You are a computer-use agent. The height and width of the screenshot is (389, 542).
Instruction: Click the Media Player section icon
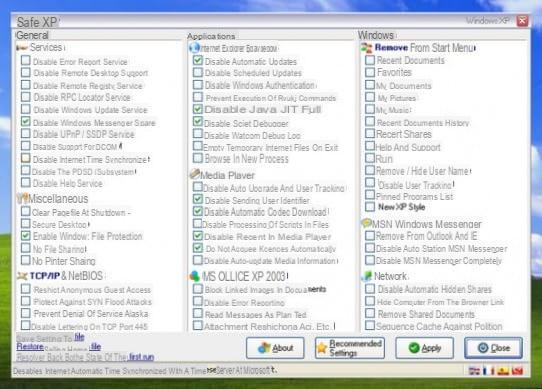tap(195, 174)
